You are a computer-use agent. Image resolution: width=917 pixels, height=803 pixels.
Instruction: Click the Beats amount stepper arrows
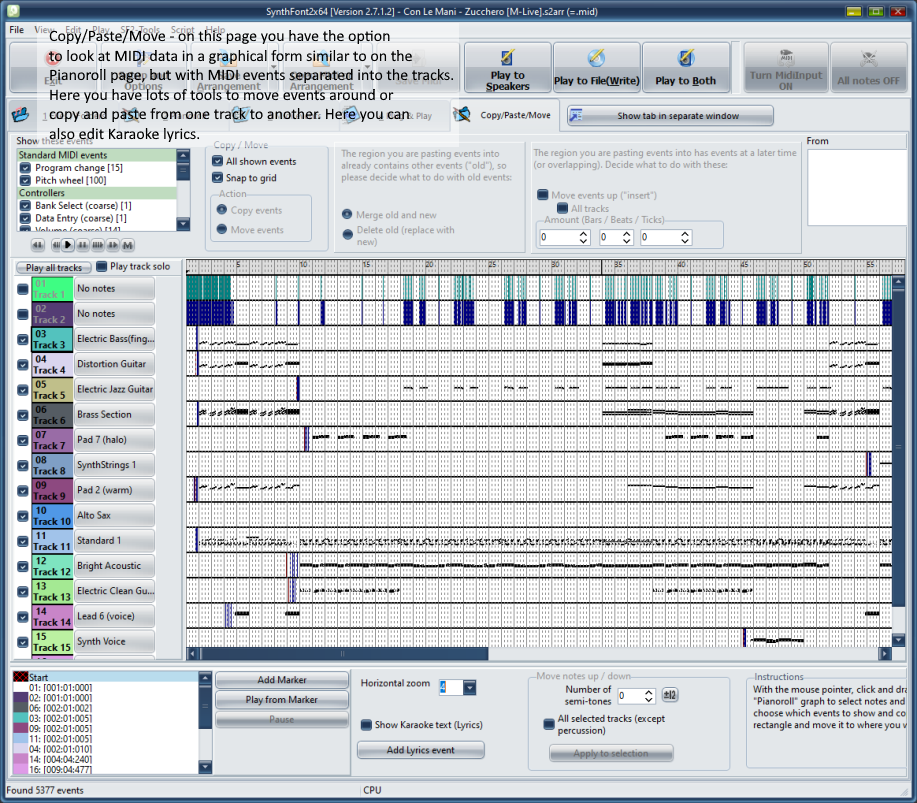pos(626,237)
